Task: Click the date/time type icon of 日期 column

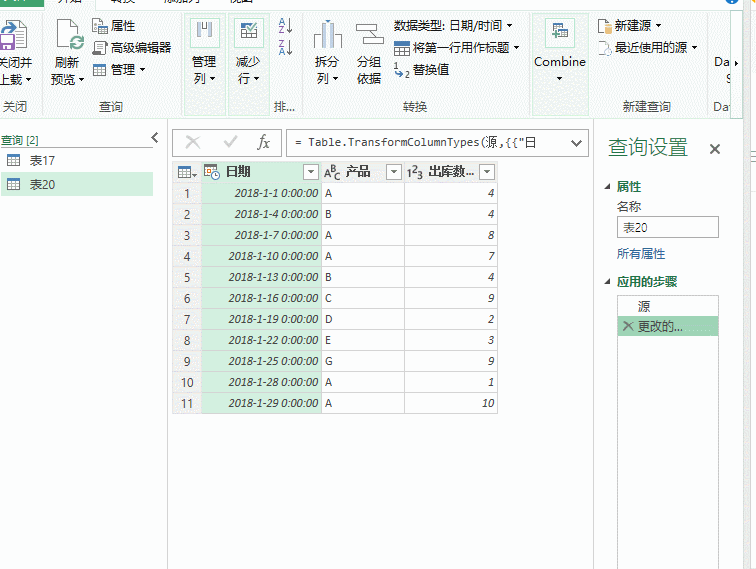Action: [212, 172]
